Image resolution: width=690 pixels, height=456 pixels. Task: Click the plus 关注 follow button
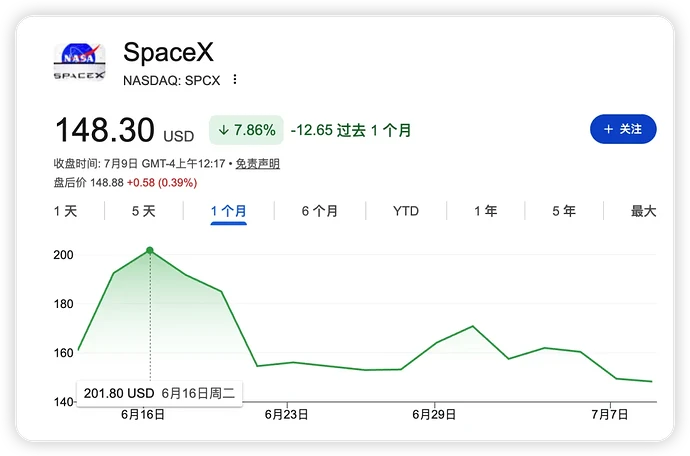[x=623, y=129]
